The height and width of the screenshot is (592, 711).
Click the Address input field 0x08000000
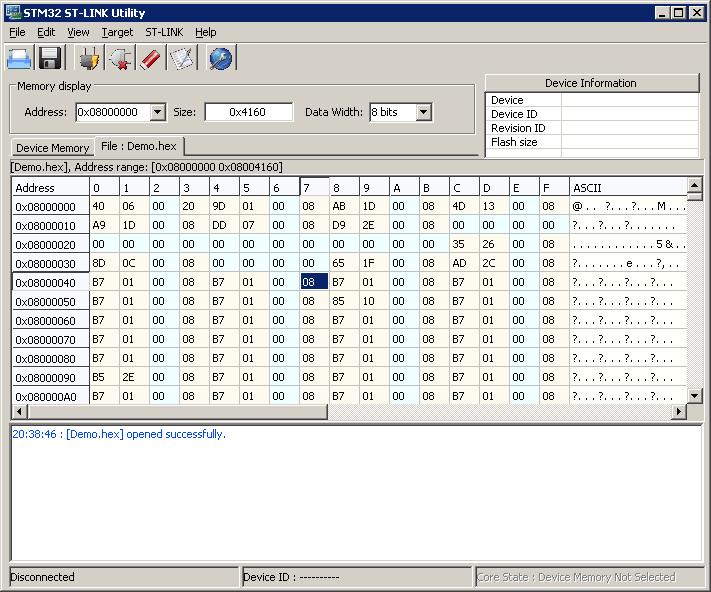tap(113, 112)
